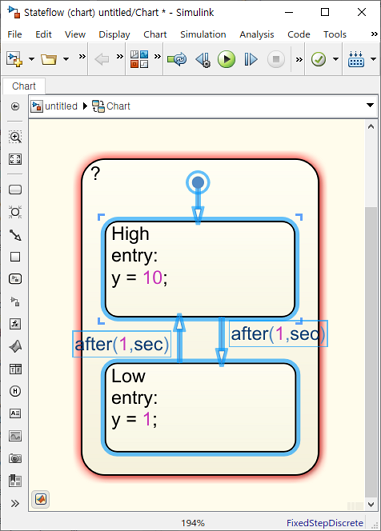Click the Update Diagram icon
The width and height of the screenshot is (381, 531).
point(177,59)
